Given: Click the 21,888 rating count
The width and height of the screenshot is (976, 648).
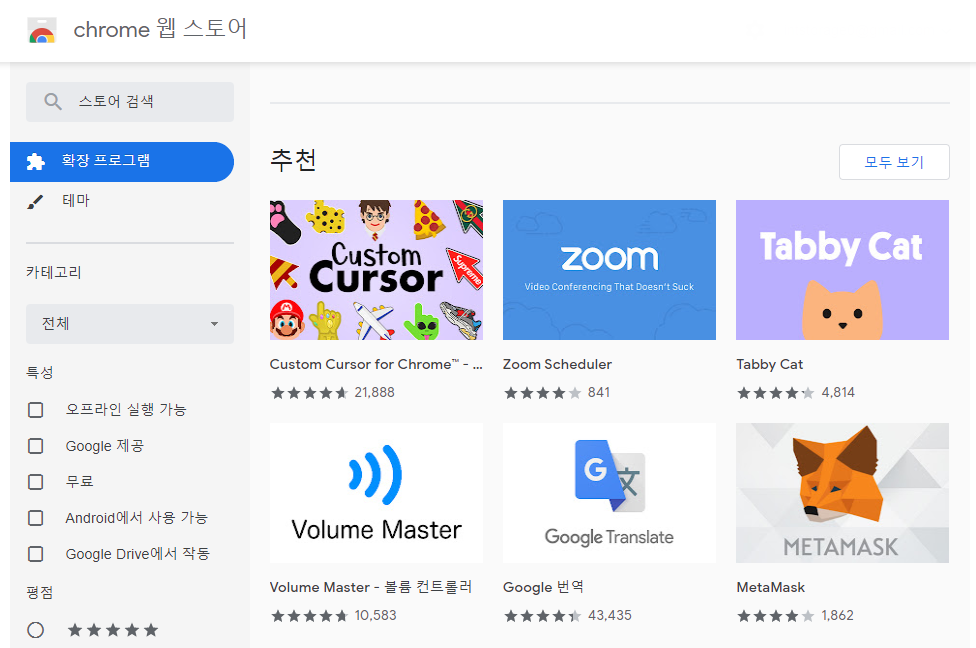Looking at the screenshot, I should tap(375, 392).
